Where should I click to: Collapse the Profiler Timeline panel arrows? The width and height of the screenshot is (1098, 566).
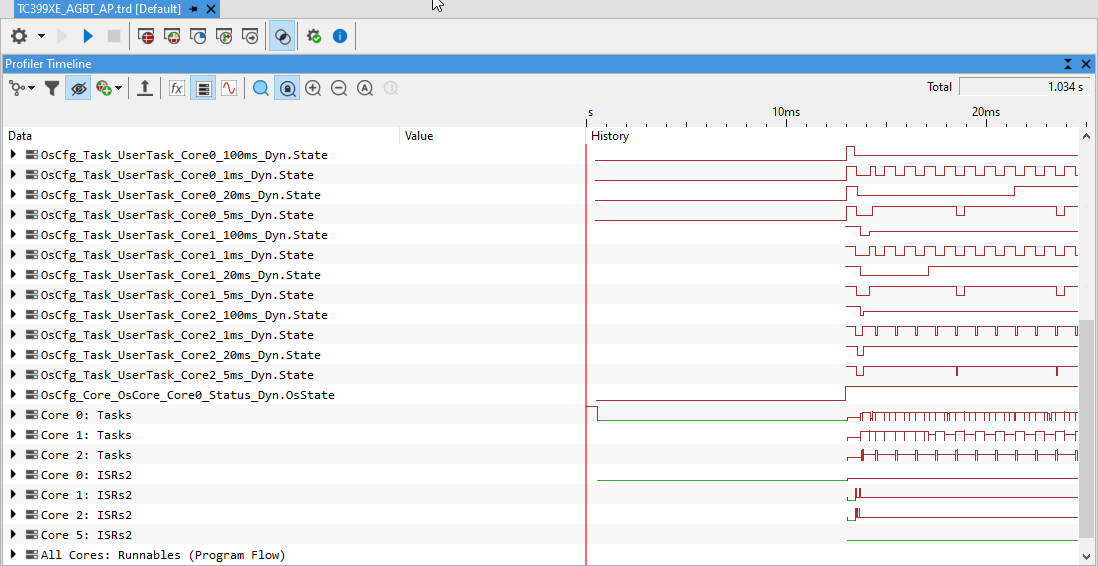pyautogui.click(x=1068, y=64)
